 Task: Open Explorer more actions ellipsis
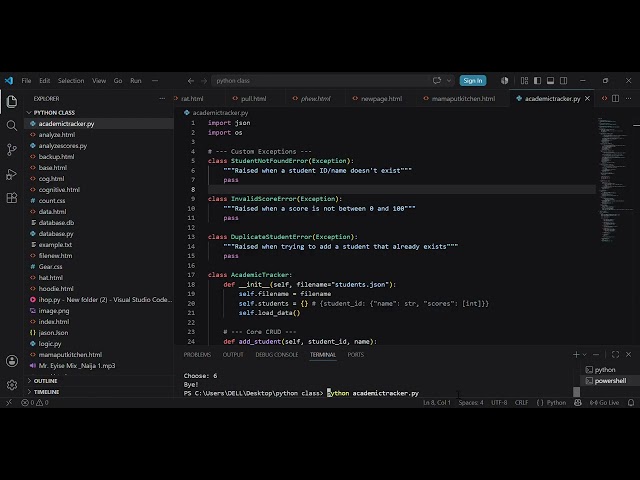[x=162, y=98]
